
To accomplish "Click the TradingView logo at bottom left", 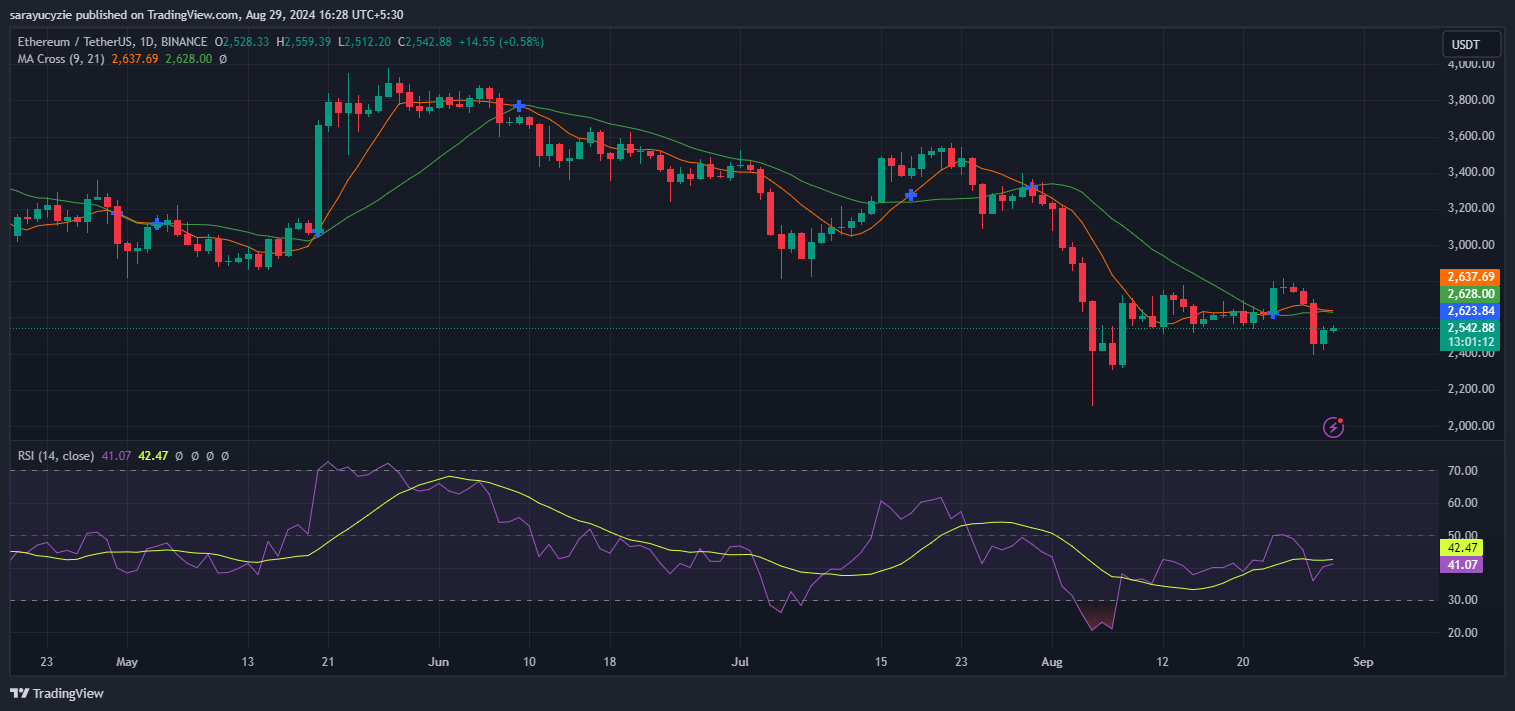I will point(57,693).
